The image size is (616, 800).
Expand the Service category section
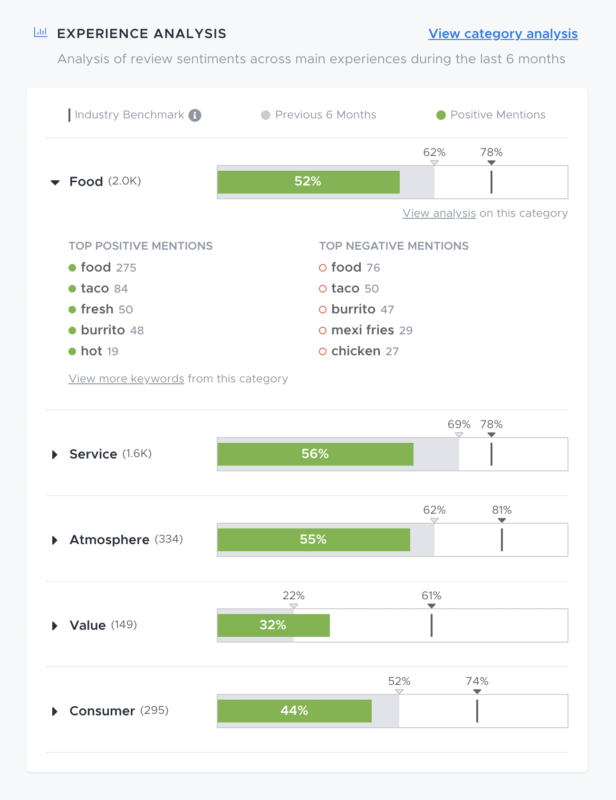click(54, 454)
